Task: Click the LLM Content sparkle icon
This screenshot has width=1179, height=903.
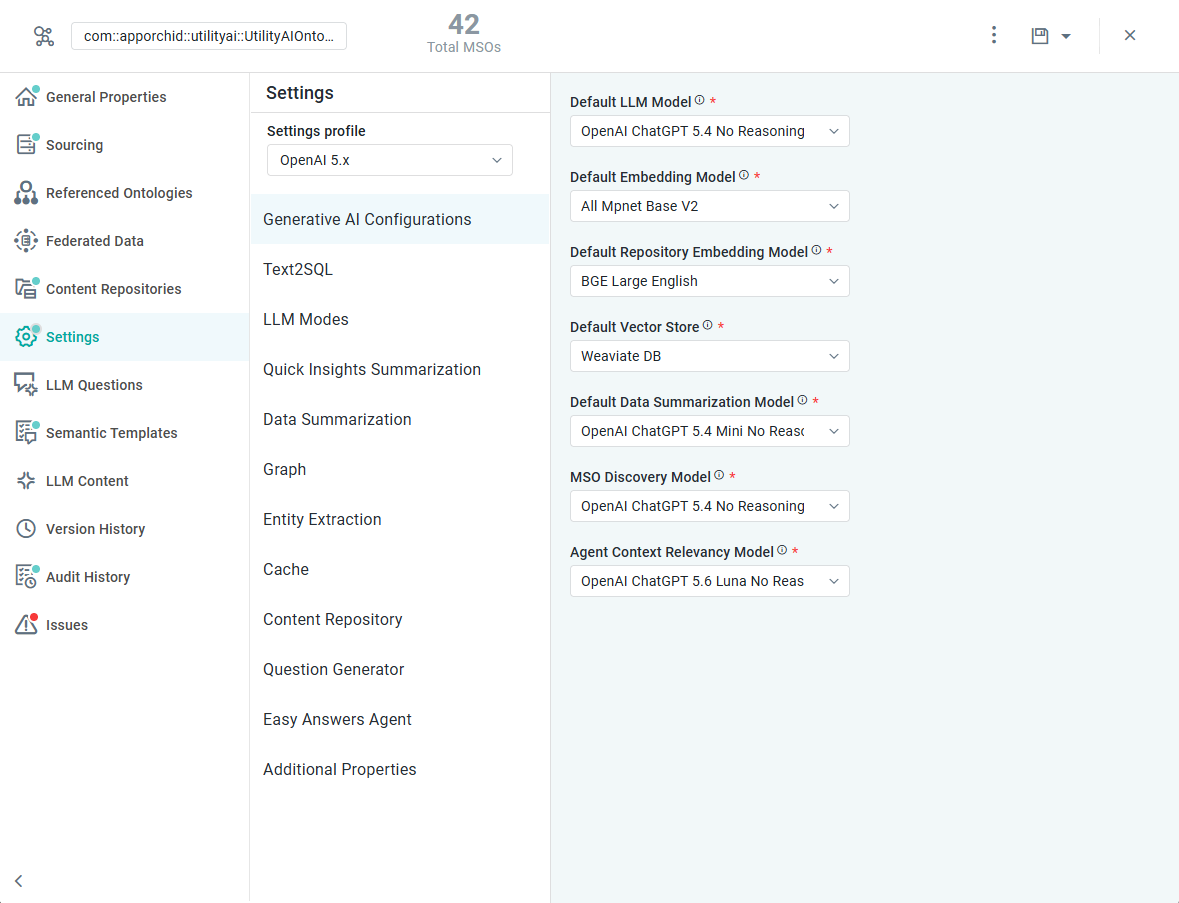Action: coord(26,481)
